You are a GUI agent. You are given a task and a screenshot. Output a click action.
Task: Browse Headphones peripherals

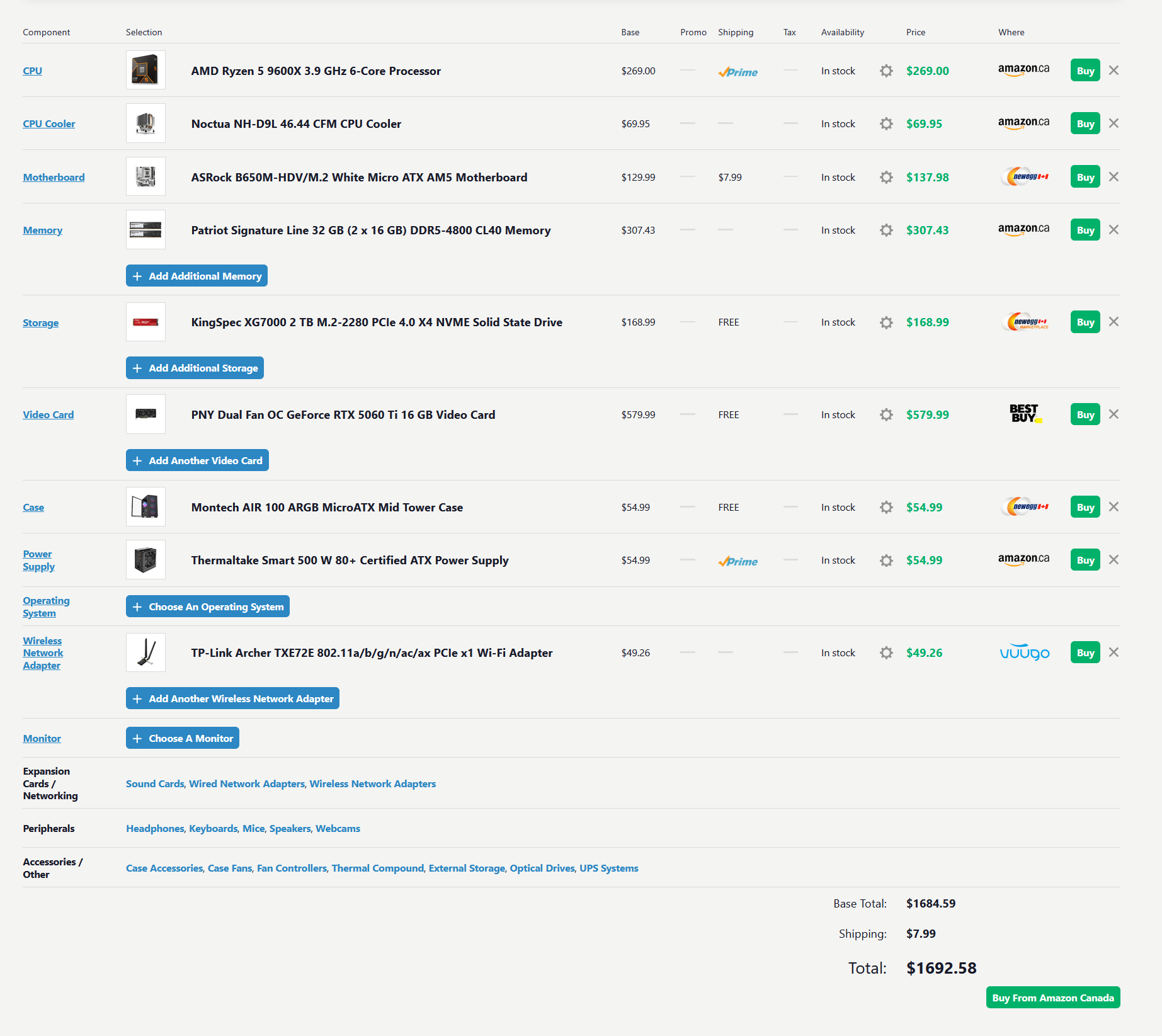(155, 828)
